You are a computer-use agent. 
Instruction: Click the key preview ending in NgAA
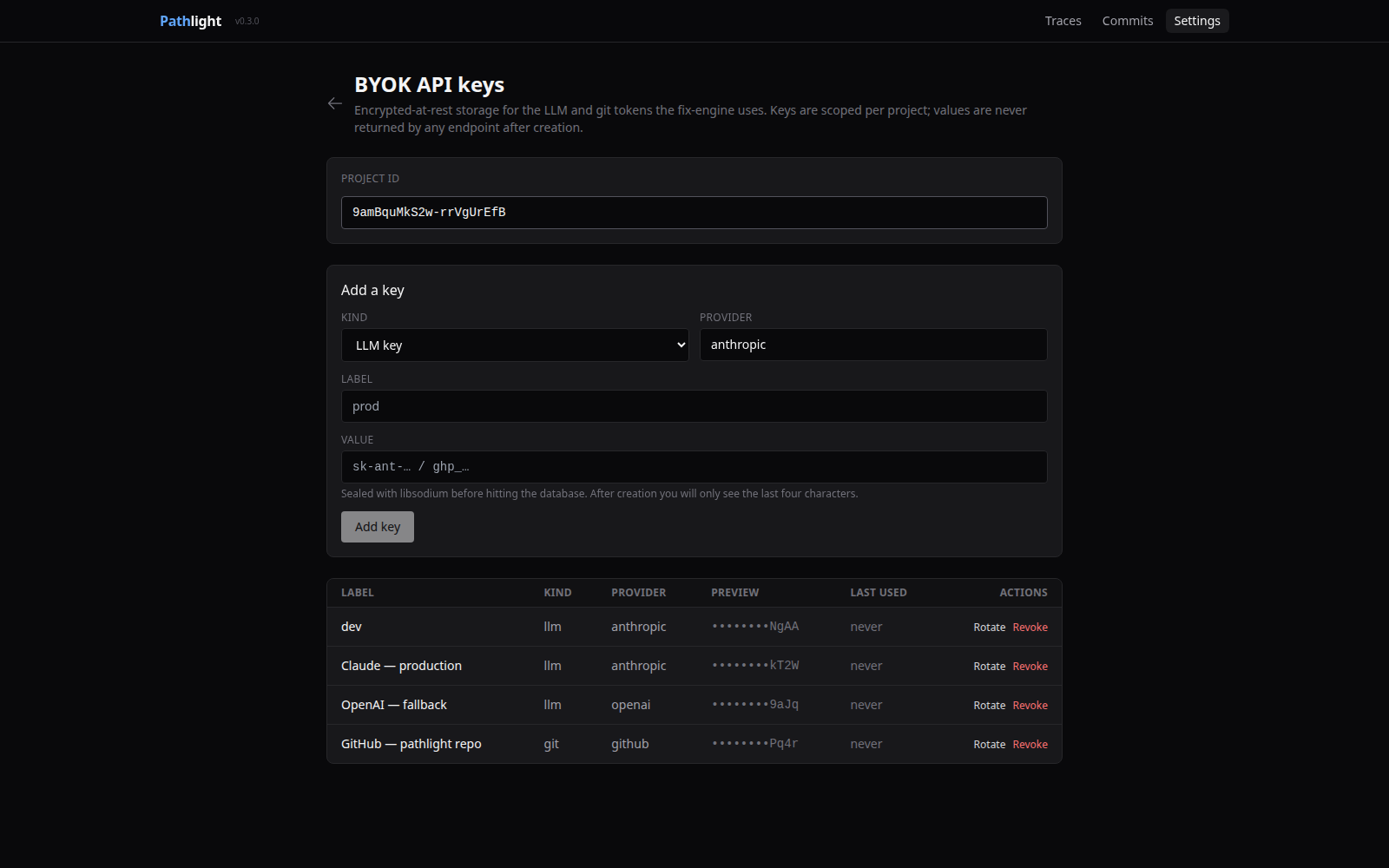(755, 627)
